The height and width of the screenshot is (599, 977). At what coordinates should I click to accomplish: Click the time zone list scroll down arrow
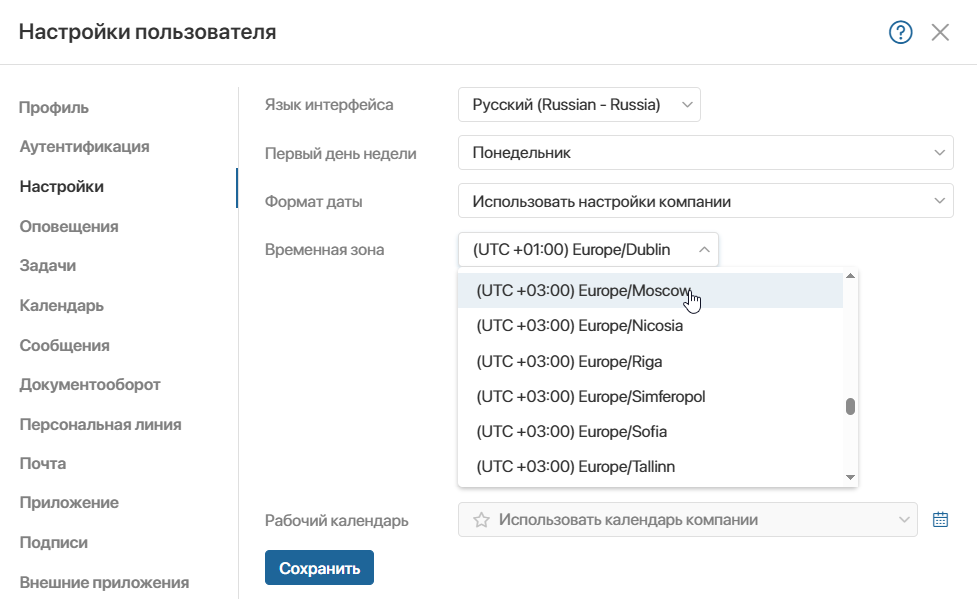(851, 477)
